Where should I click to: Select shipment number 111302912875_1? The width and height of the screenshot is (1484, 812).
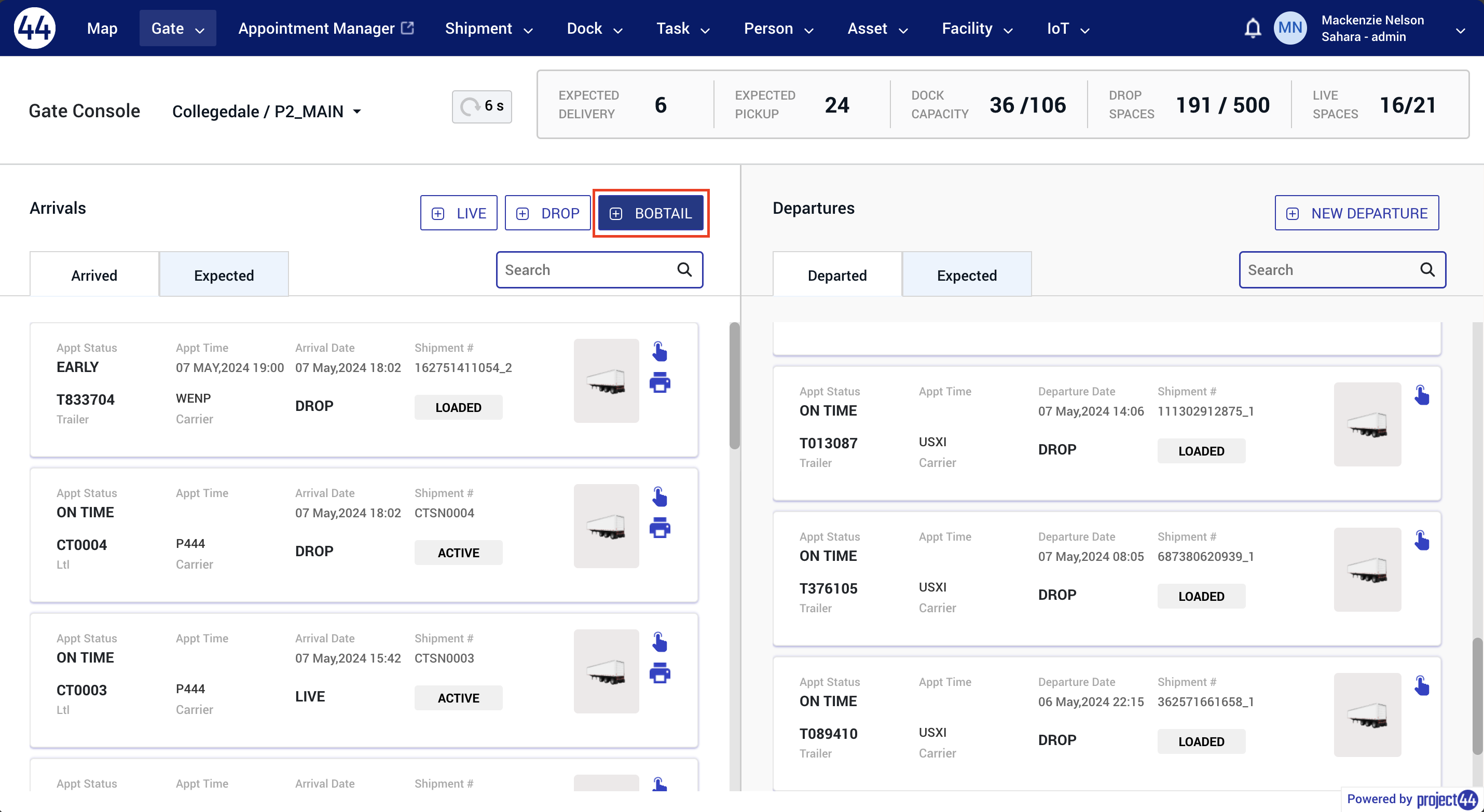(x=1206, y=411)
